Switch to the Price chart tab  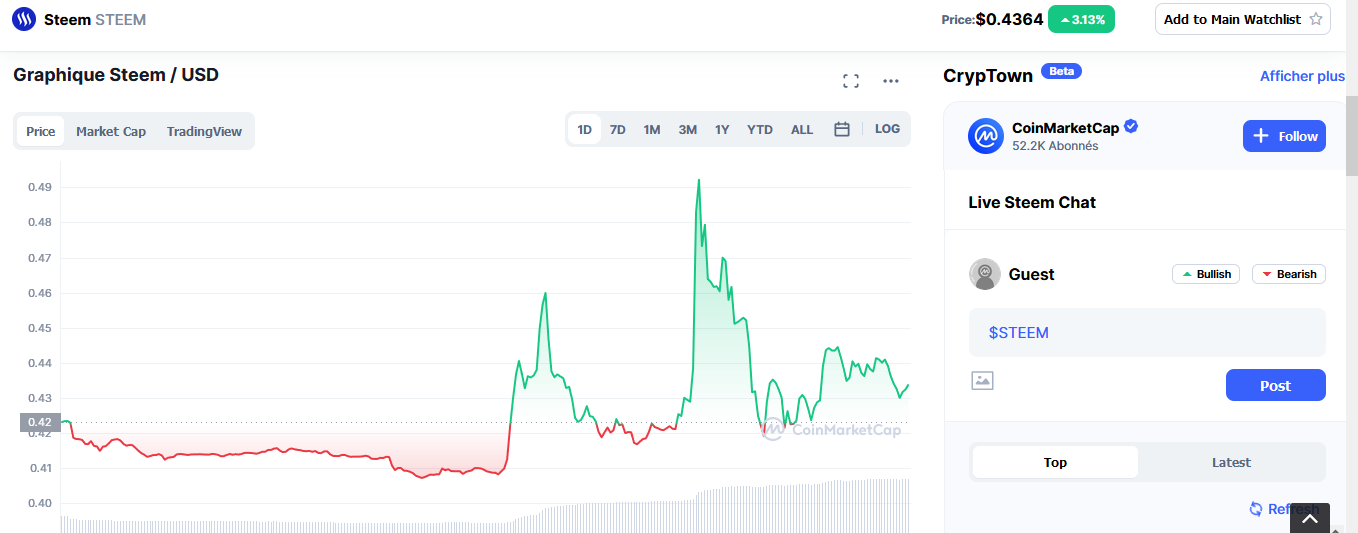coord(41,131)
